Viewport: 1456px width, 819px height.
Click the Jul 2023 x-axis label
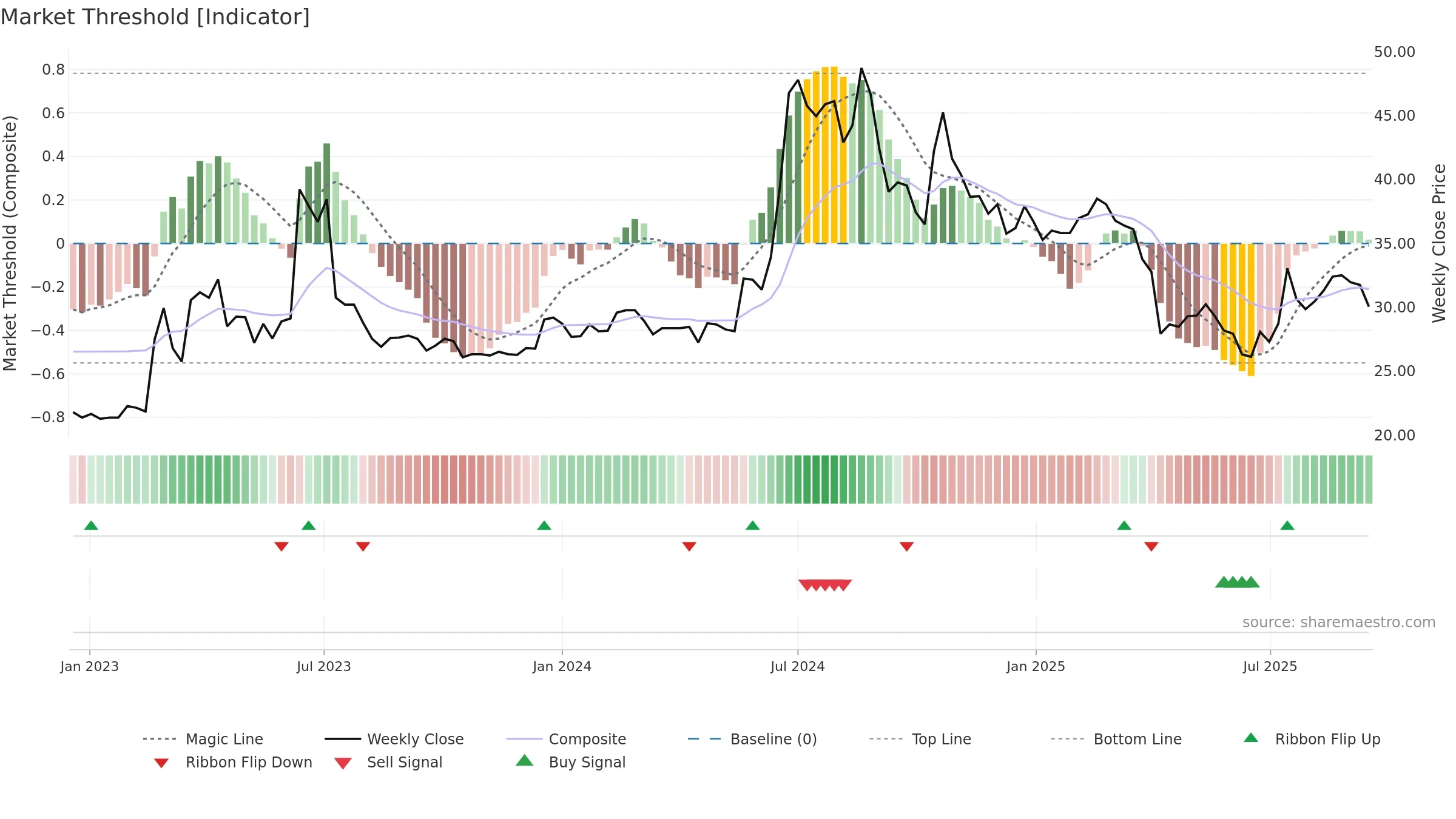[x=324, y=666]
